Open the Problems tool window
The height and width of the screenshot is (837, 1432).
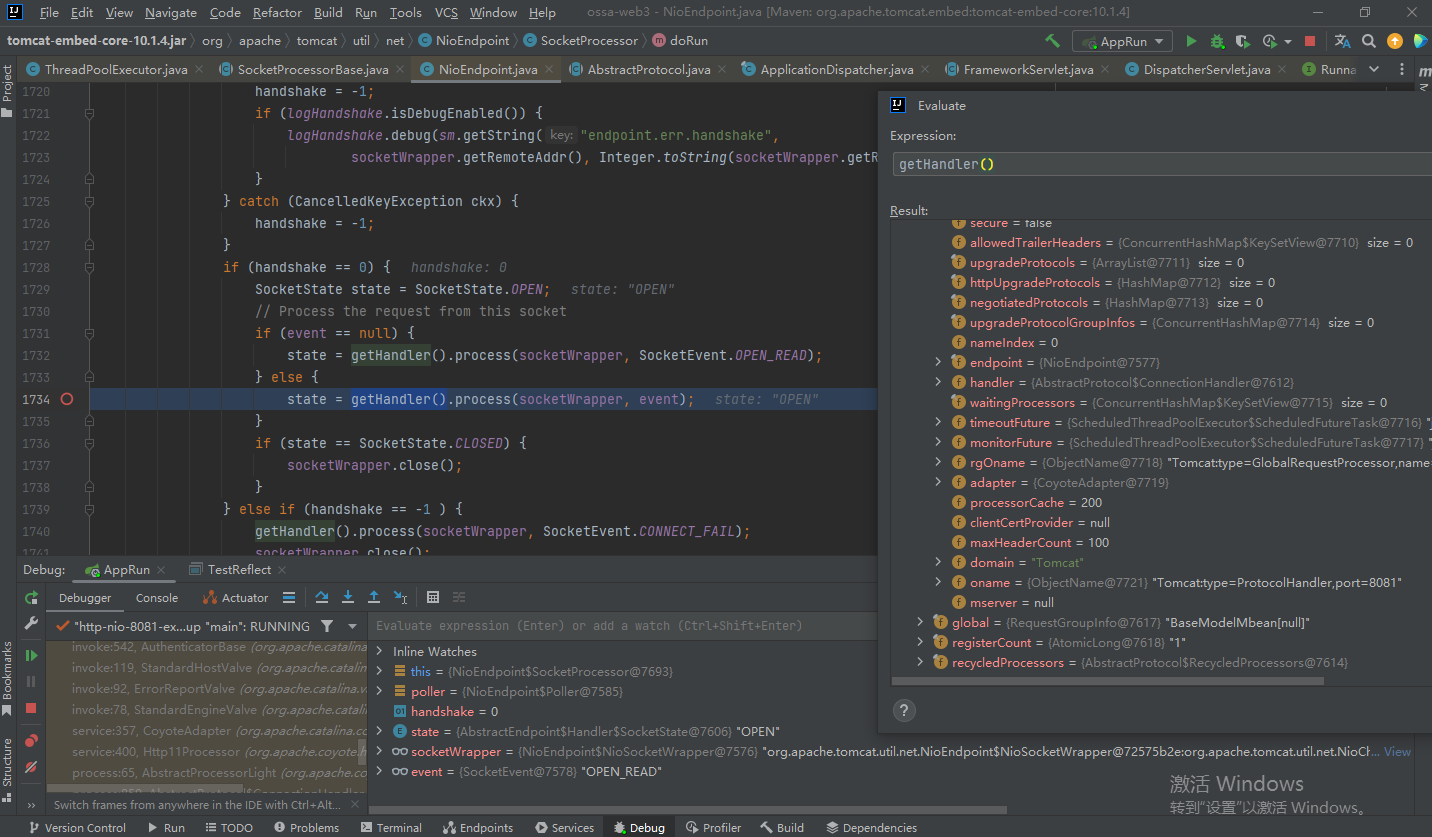(x=305, y=827)
